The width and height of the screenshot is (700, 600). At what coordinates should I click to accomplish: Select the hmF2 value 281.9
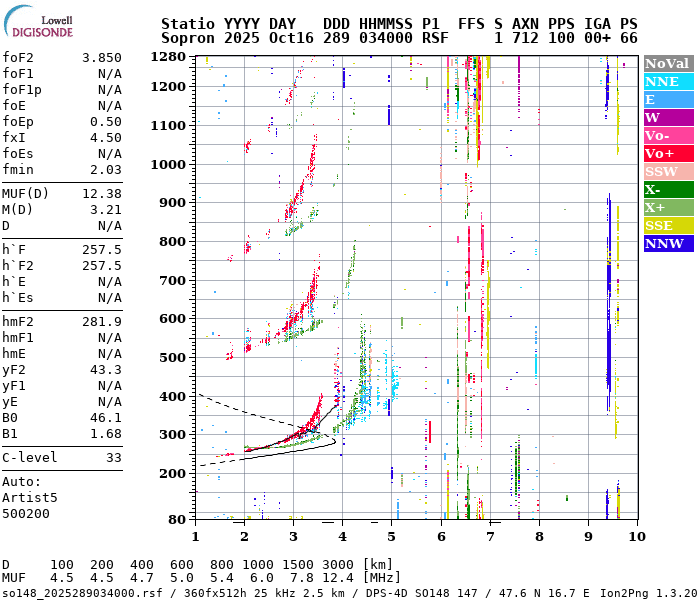pos(101,322)
